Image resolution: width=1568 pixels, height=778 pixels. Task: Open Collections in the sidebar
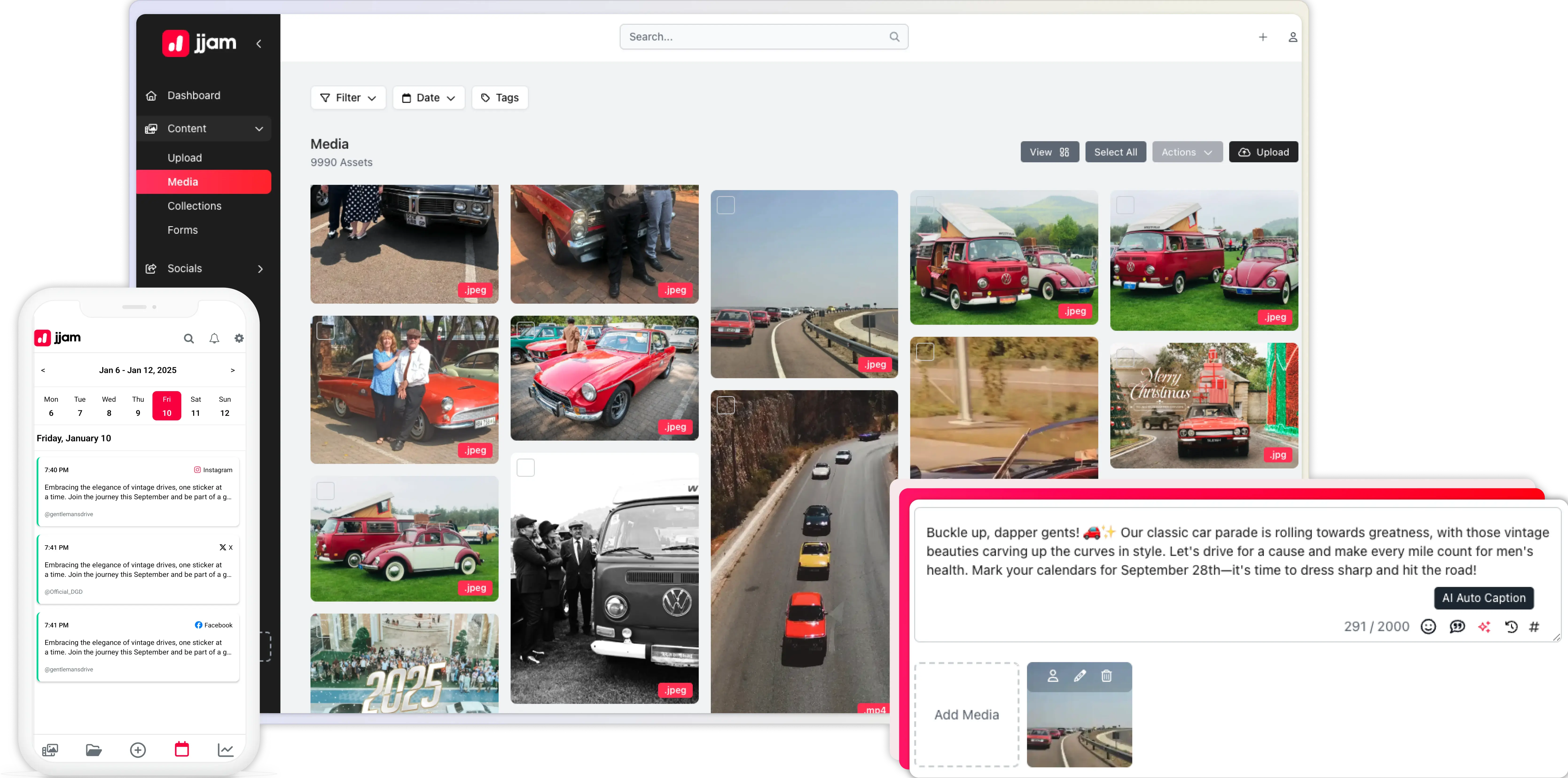point(194,206)
